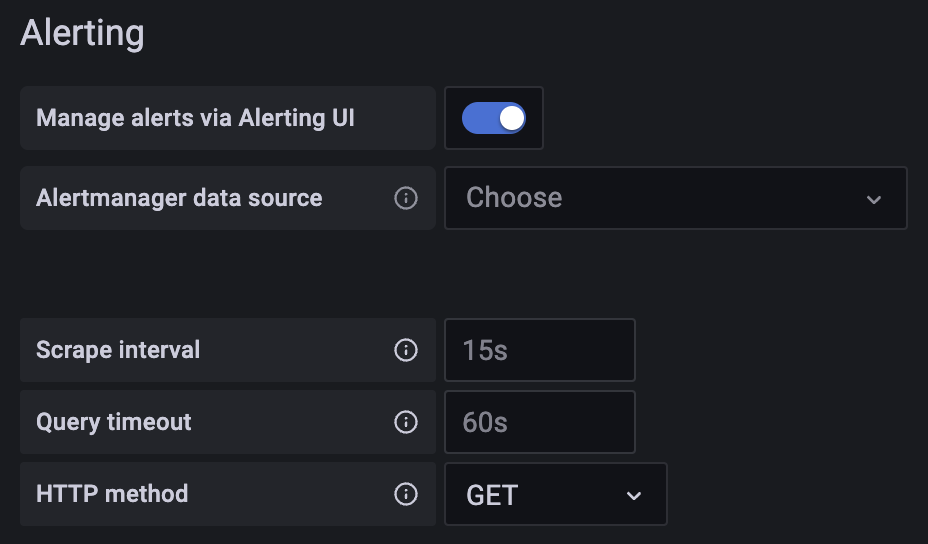Focus the Scrape interval 15s input field
928x544 pixels.
coord(540,350)
